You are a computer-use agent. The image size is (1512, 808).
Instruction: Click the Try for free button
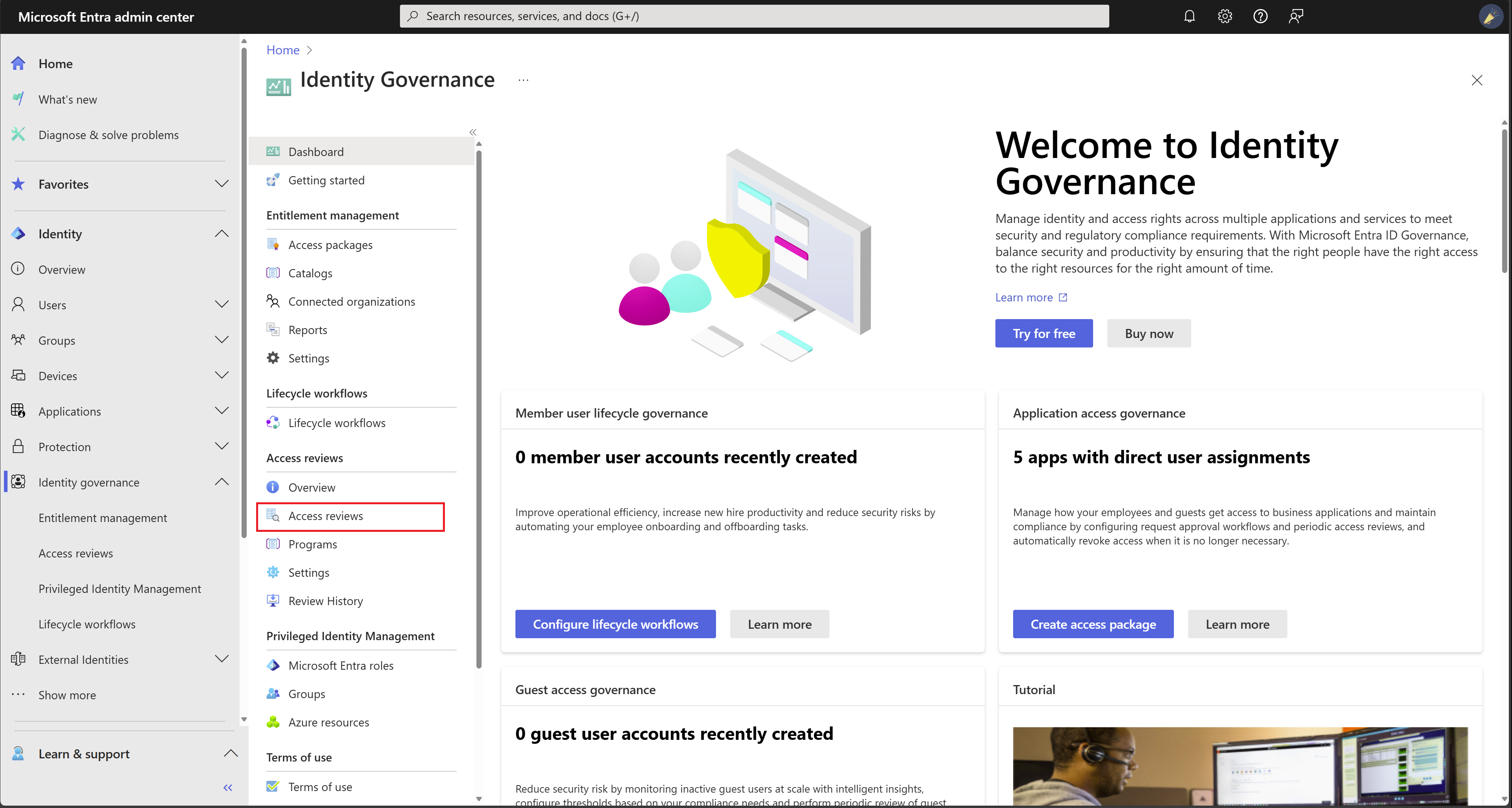(x=1043, y=333)
